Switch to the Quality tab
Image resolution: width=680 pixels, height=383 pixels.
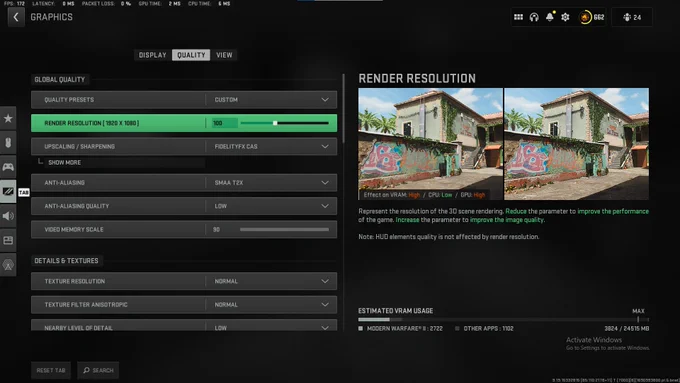coord(191,55)
